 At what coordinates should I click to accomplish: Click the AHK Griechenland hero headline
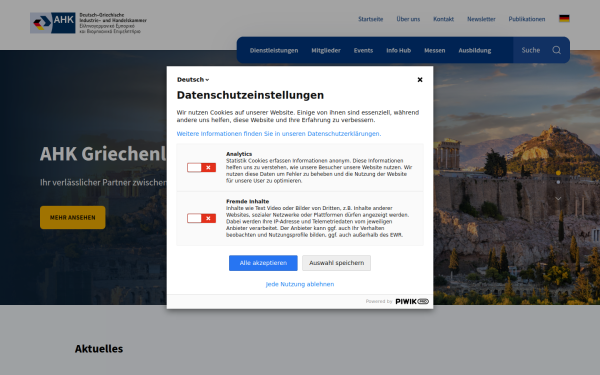(x=103, y=154)
